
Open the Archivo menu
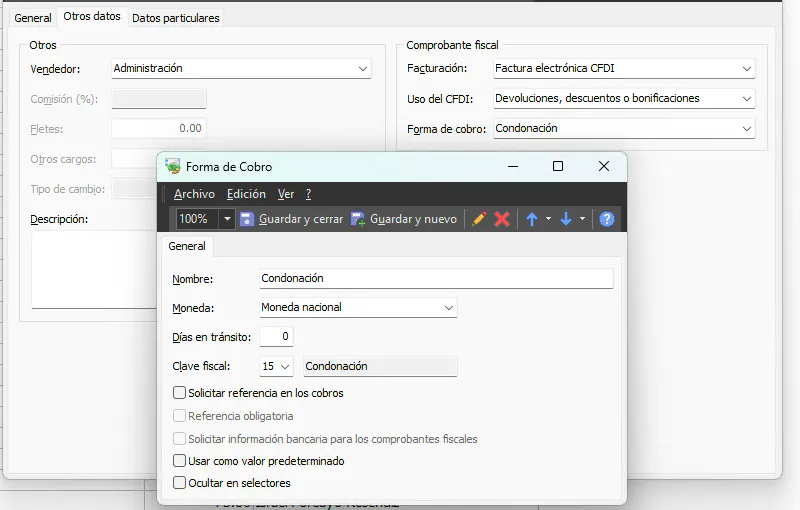pos(194,194)
